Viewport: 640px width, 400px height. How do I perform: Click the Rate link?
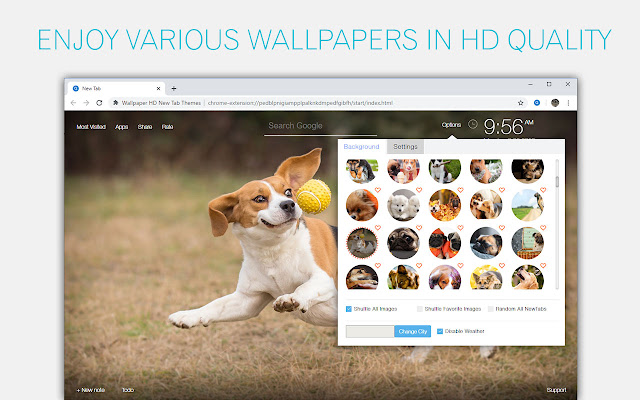click(x=167, y=127)
